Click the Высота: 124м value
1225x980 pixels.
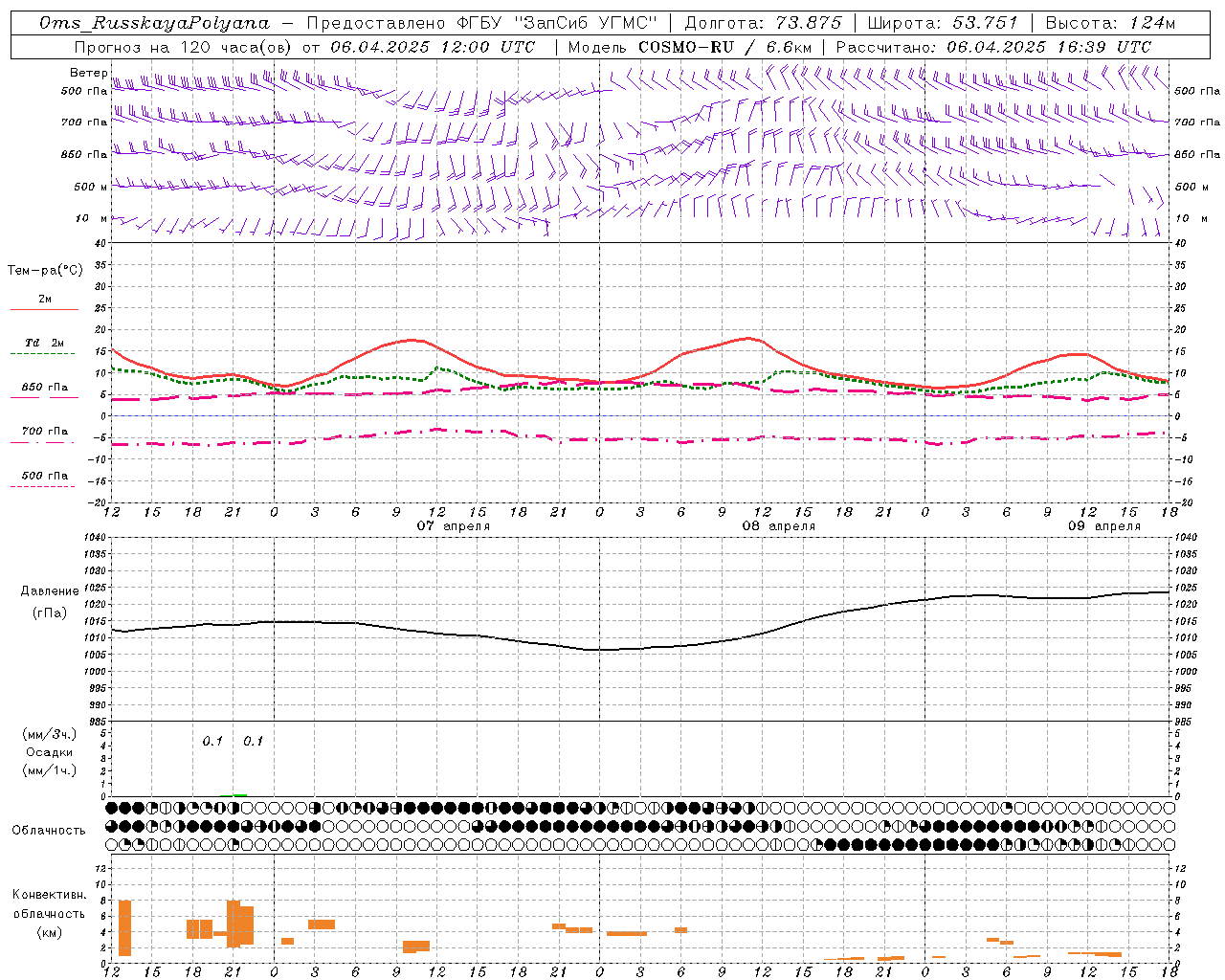(1110, 23)
